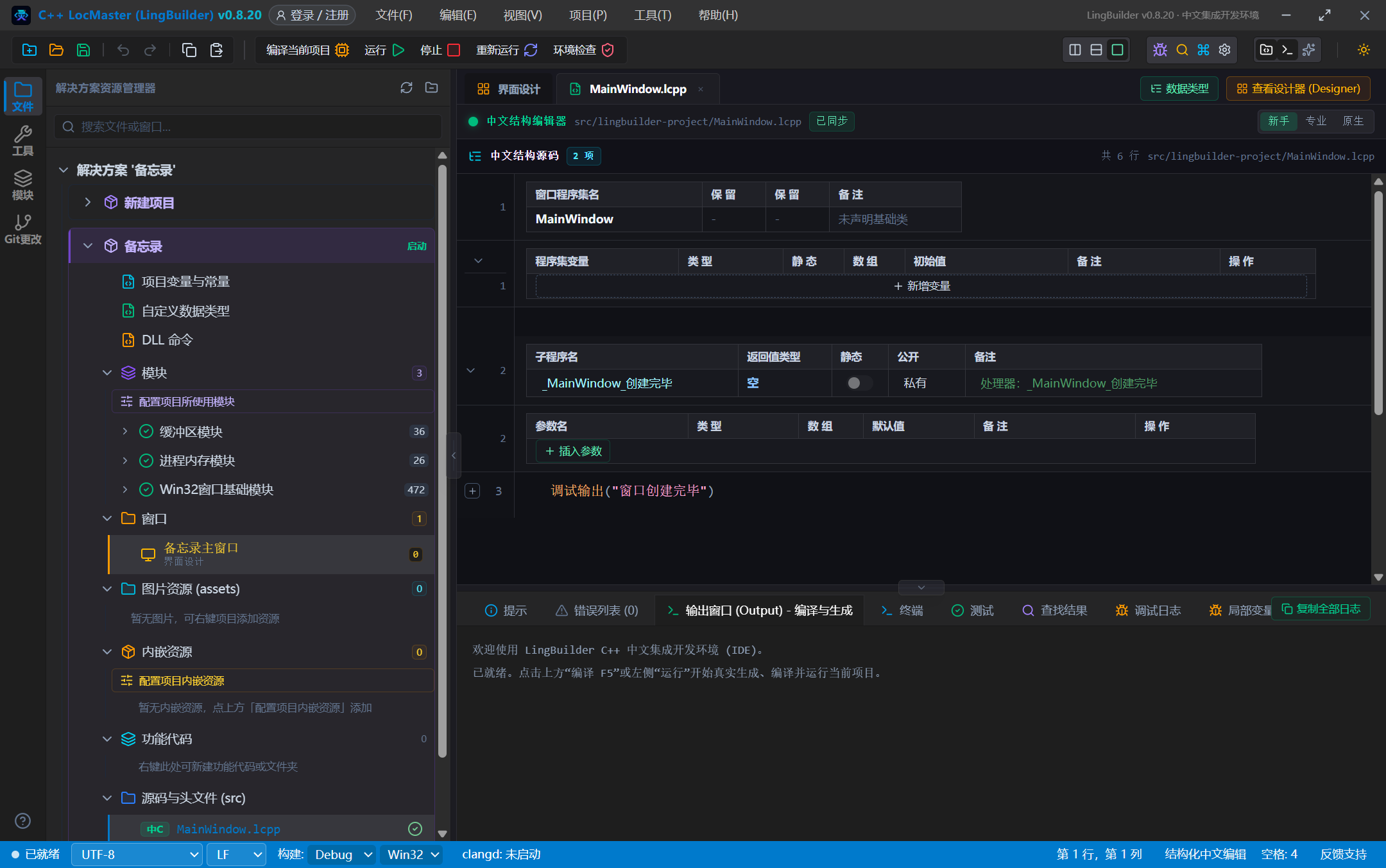
Task: Open the LF line ending dropdown
Action: click(236, 855)
